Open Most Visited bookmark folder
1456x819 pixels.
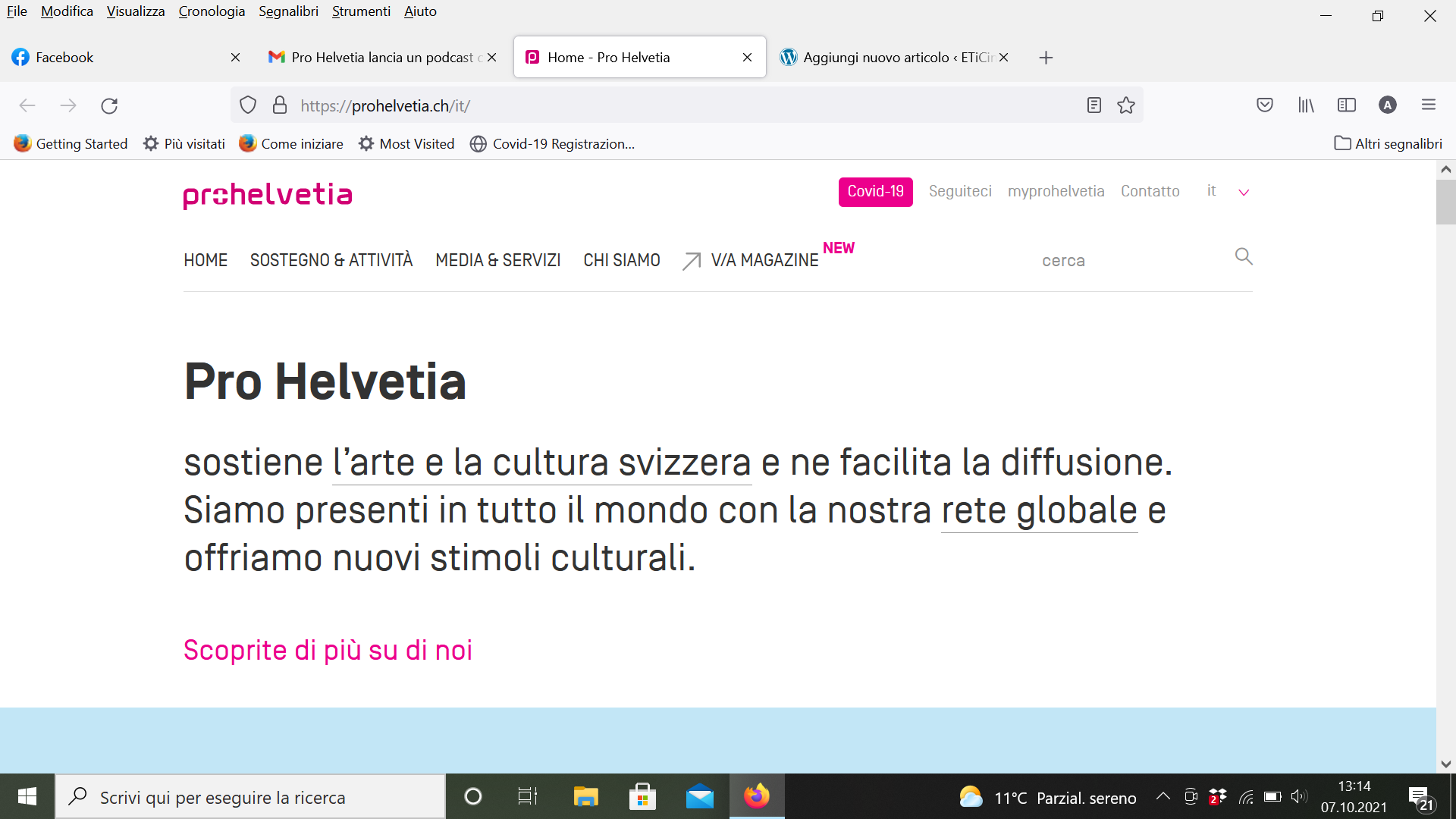tap(406, 144)
